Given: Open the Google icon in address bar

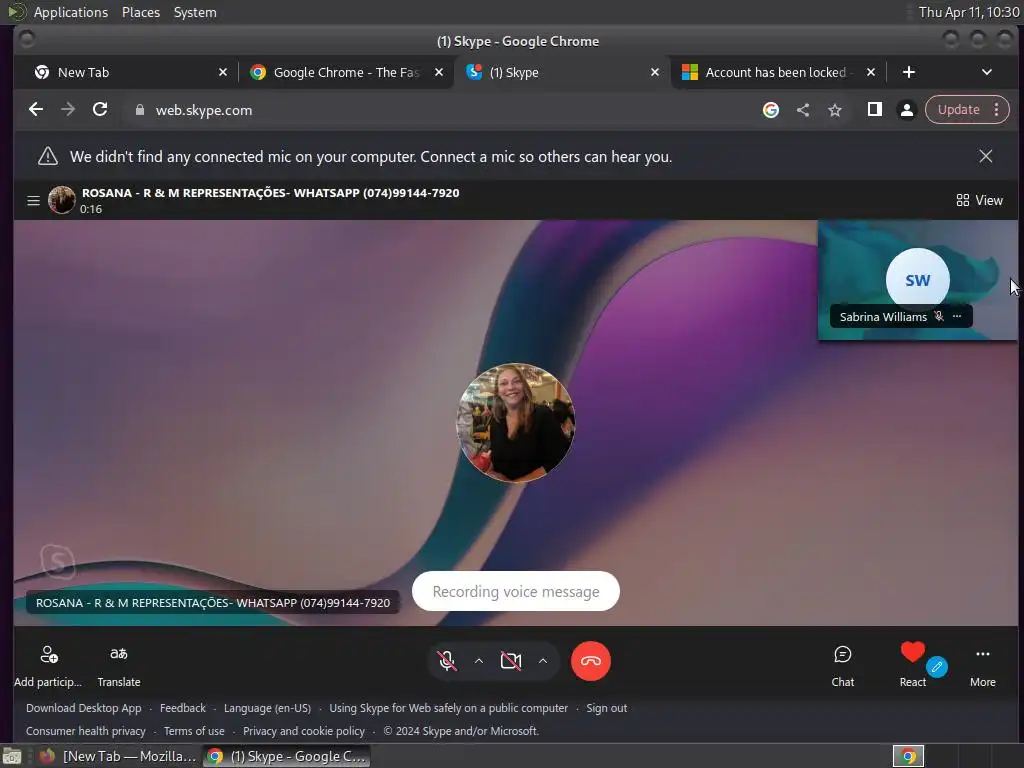Looking at the screenshot, I should (x=771, y=110).
